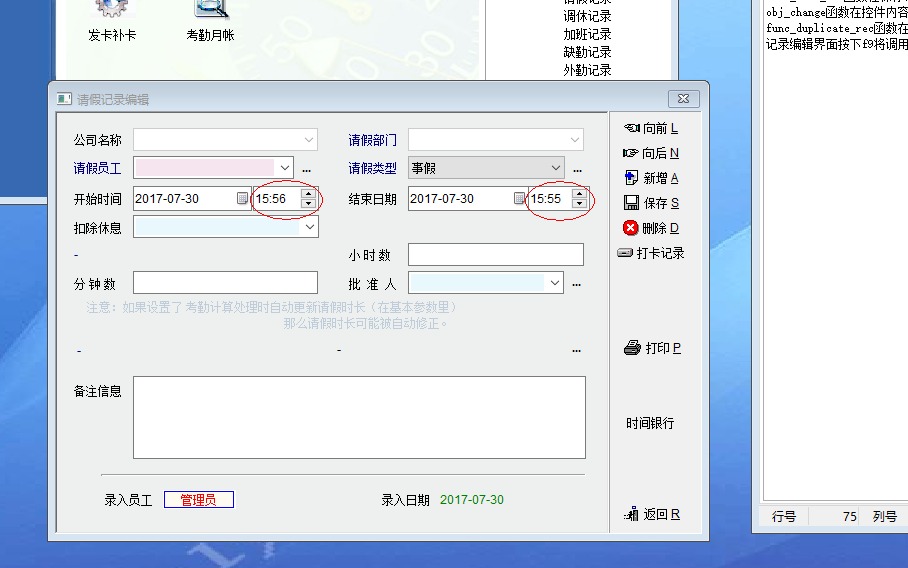Open 打卡记录 punch records
This screenshot has height=568, width=908.
coord(651,253)
